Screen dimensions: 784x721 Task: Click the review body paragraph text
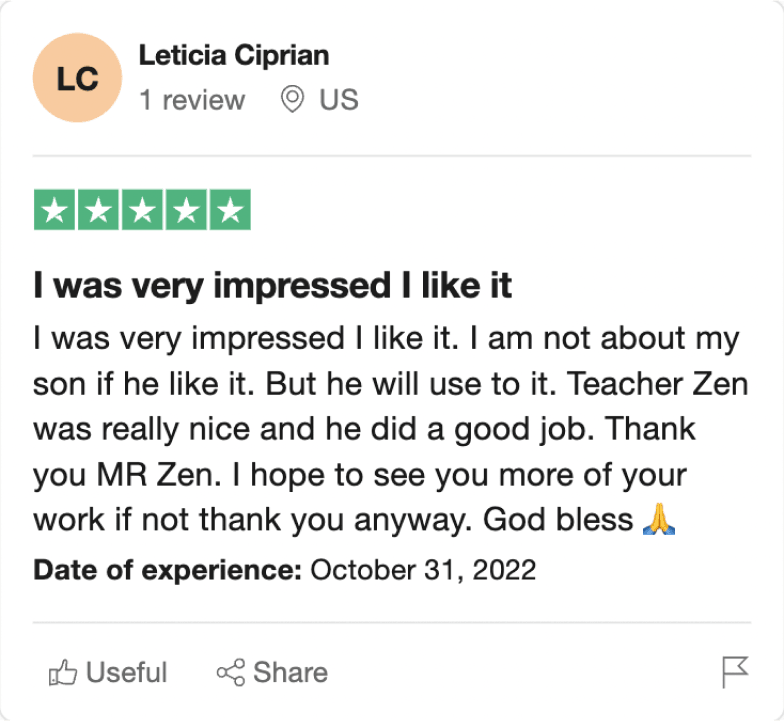click(x=390, y=429)
